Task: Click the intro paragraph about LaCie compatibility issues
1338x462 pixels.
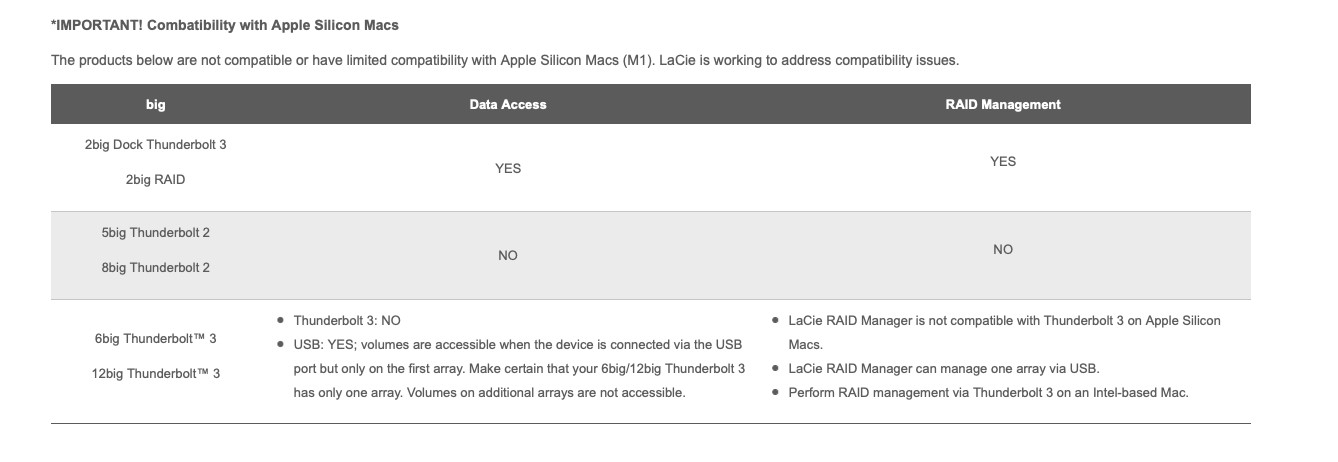Action: pyautogui.click(x=505, y=60)
